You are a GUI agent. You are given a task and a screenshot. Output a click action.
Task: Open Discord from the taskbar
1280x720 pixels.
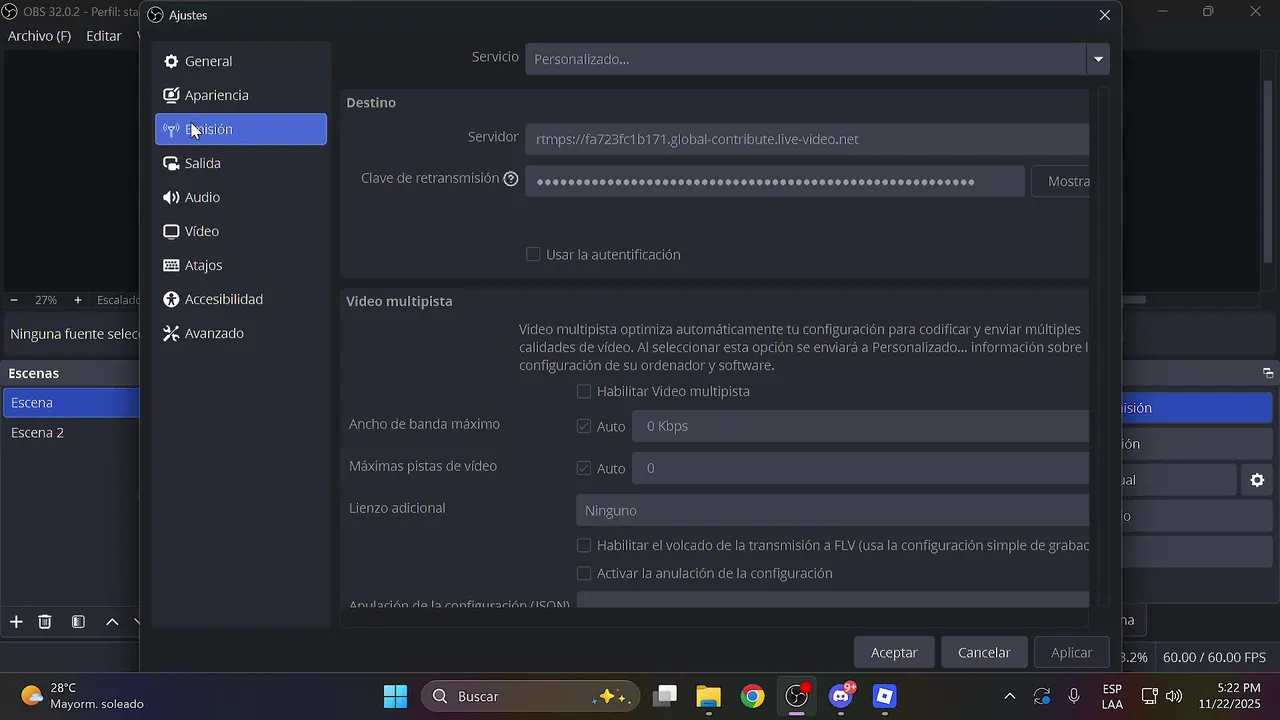(841, 696)
